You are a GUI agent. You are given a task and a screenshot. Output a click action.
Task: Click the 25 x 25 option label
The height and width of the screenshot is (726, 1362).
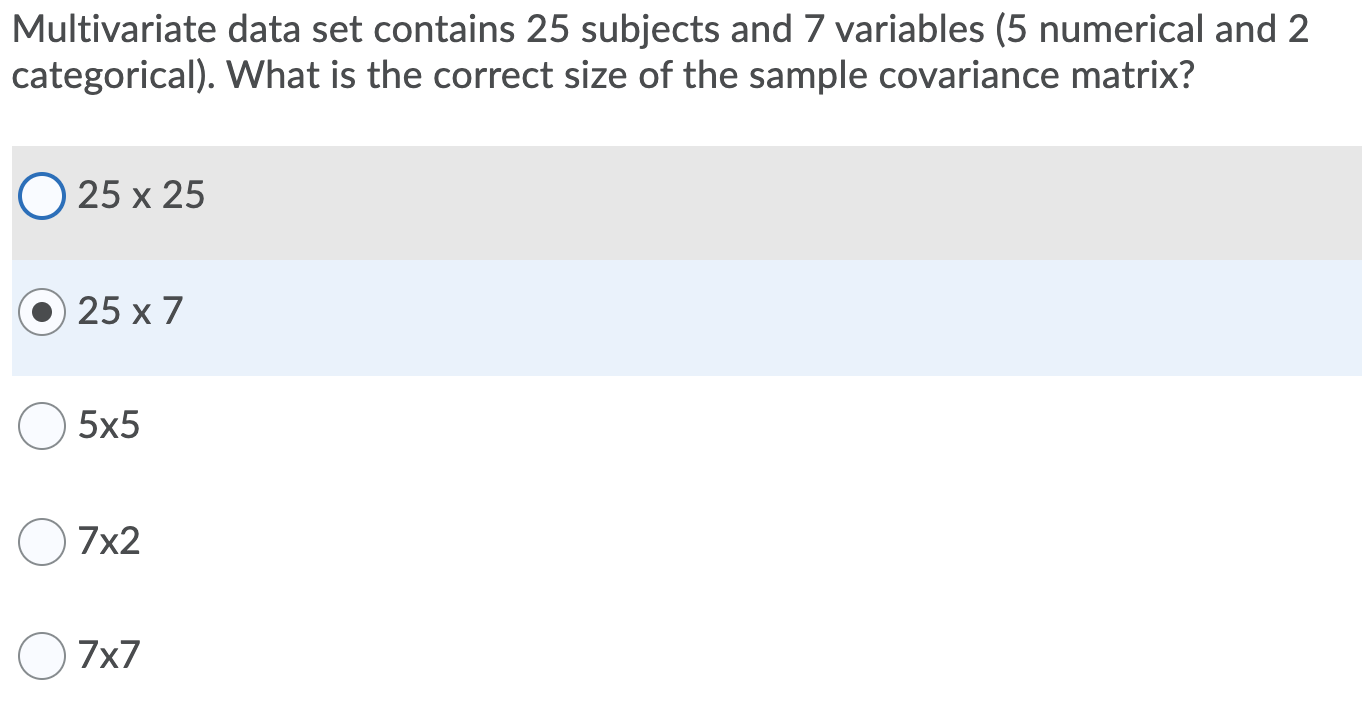140,195
